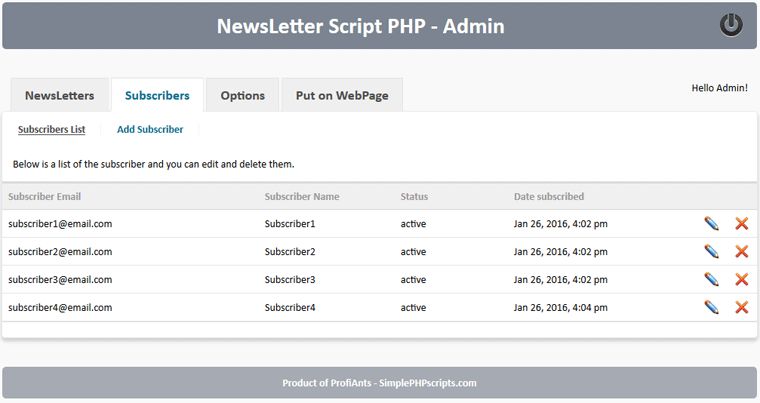Click the Subscriber Name column header
The image size is (760, 403).
pyautogui.click(x=302, y=196)
